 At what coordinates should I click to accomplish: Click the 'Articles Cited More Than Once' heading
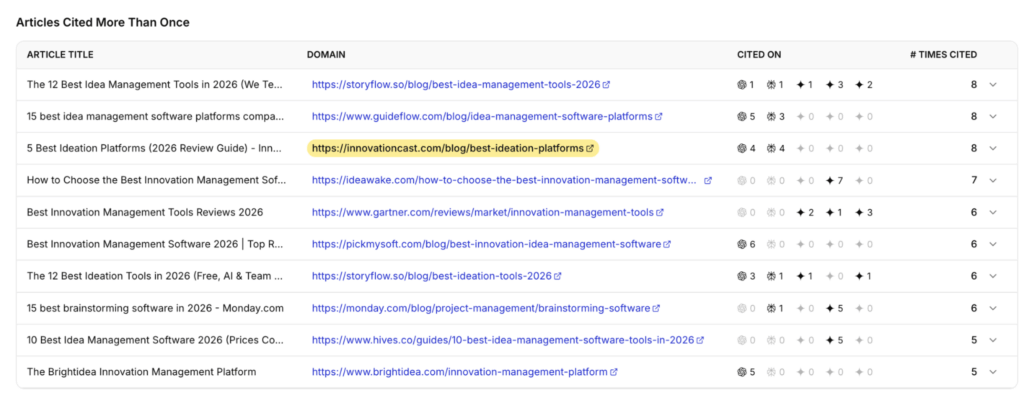103,23
